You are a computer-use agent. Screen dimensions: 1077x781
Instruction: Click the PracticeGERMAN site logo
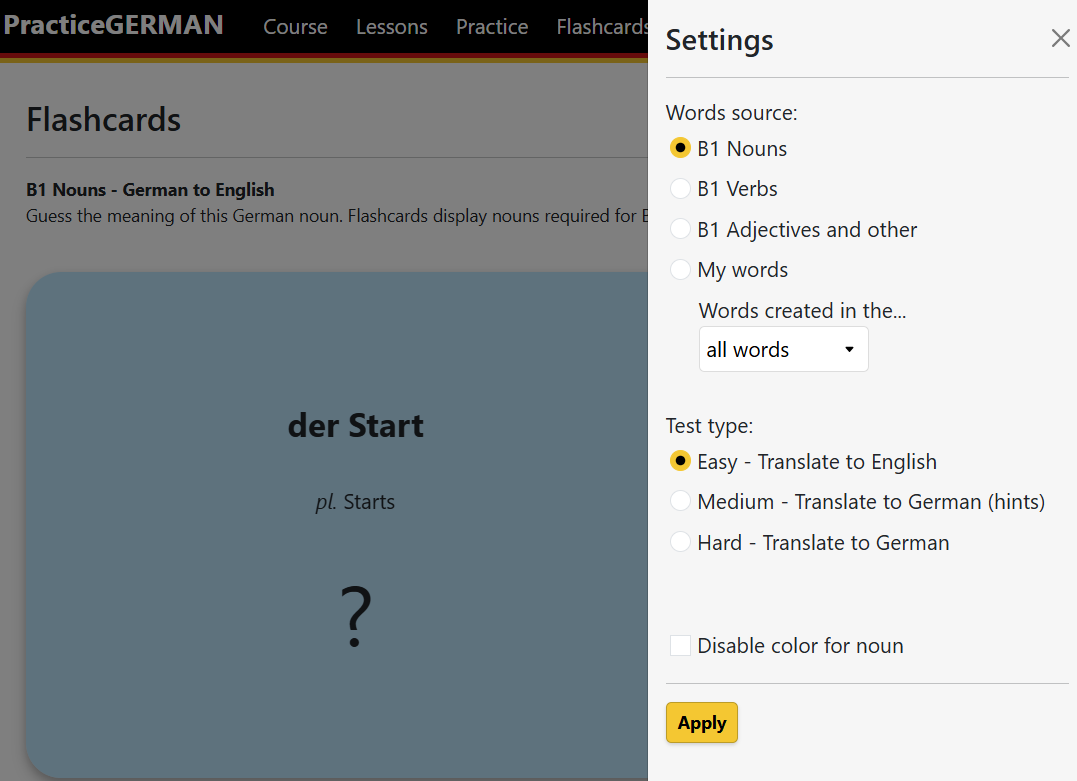[113, 26]
